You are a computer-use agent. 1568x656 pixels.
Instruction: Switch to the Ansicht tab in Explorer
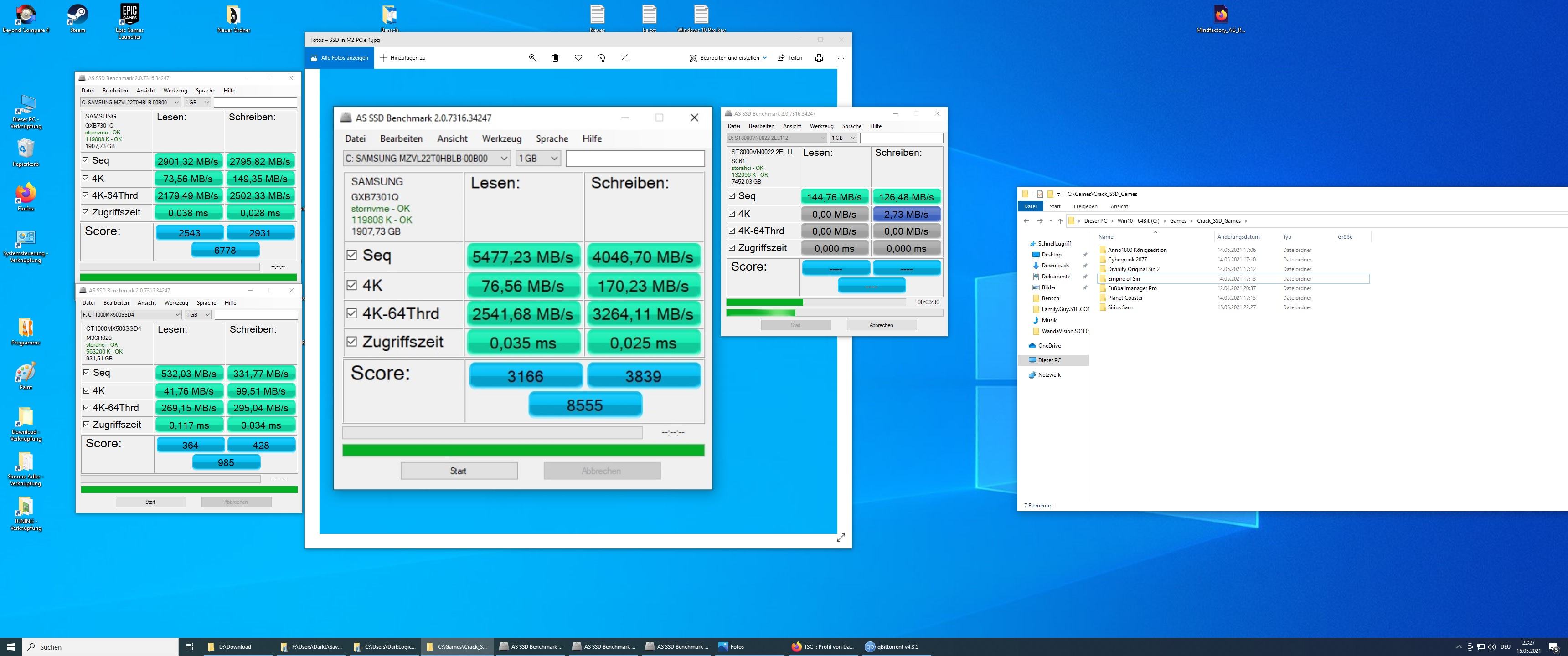[1119, 206]
